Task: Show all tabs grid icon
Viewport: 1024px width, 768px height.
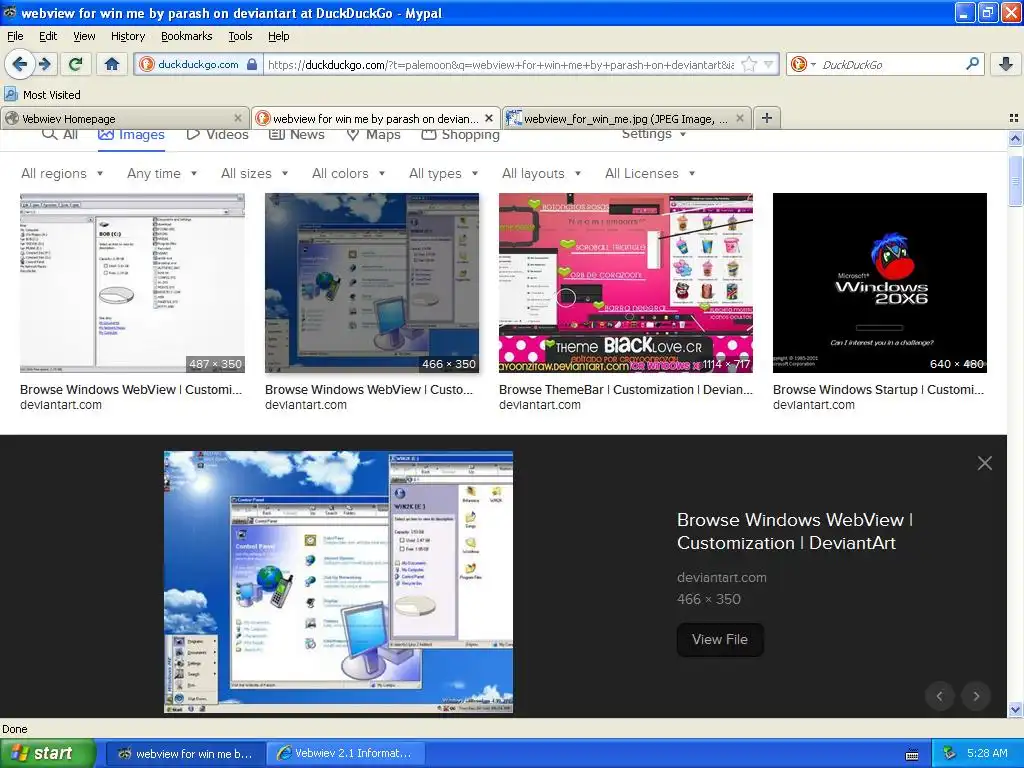Action: pyautogui.click(x=1014, y=118)
